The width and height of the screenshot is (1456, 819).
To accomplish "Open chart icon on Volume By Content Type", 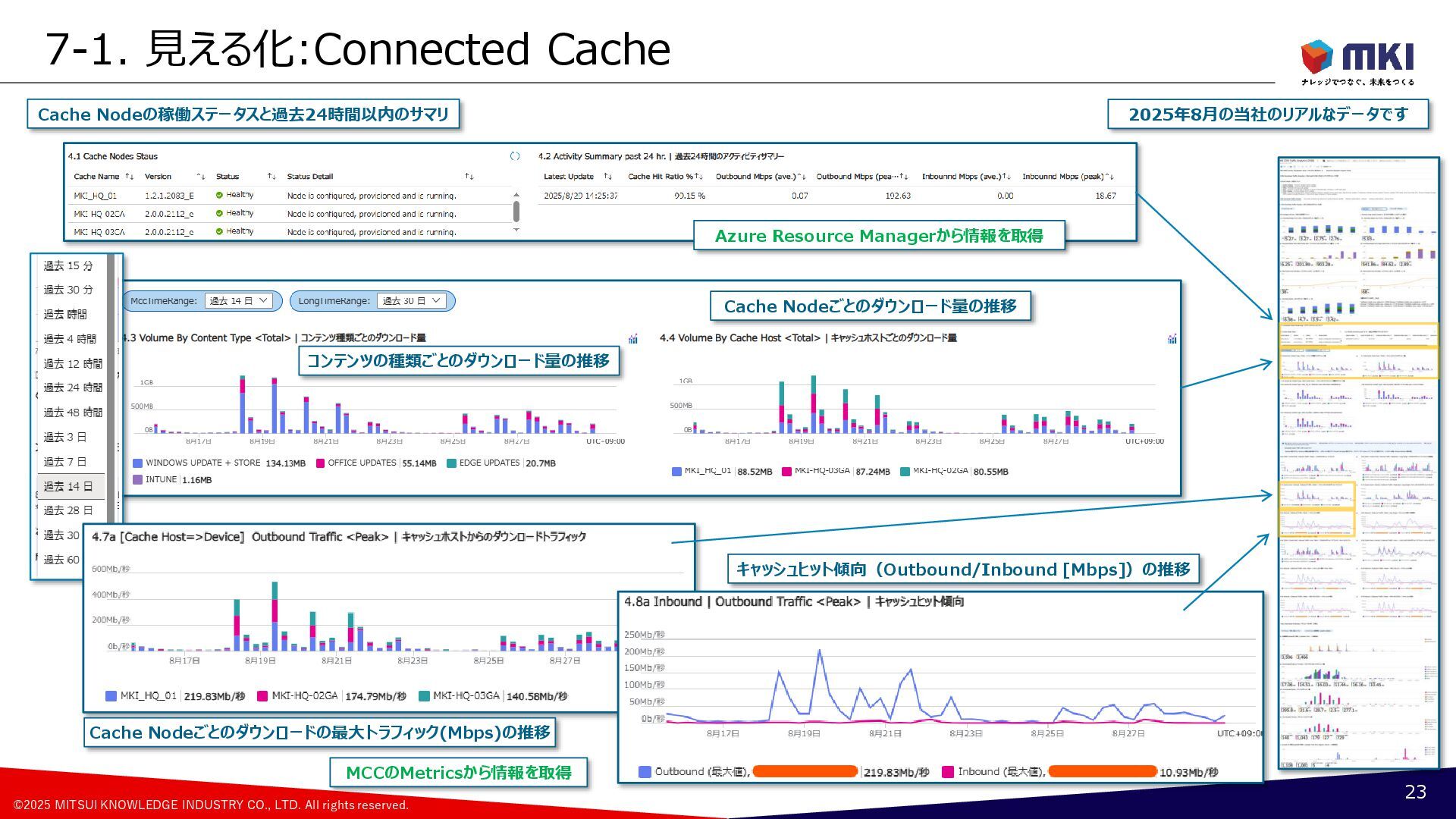I will point(632,338).
